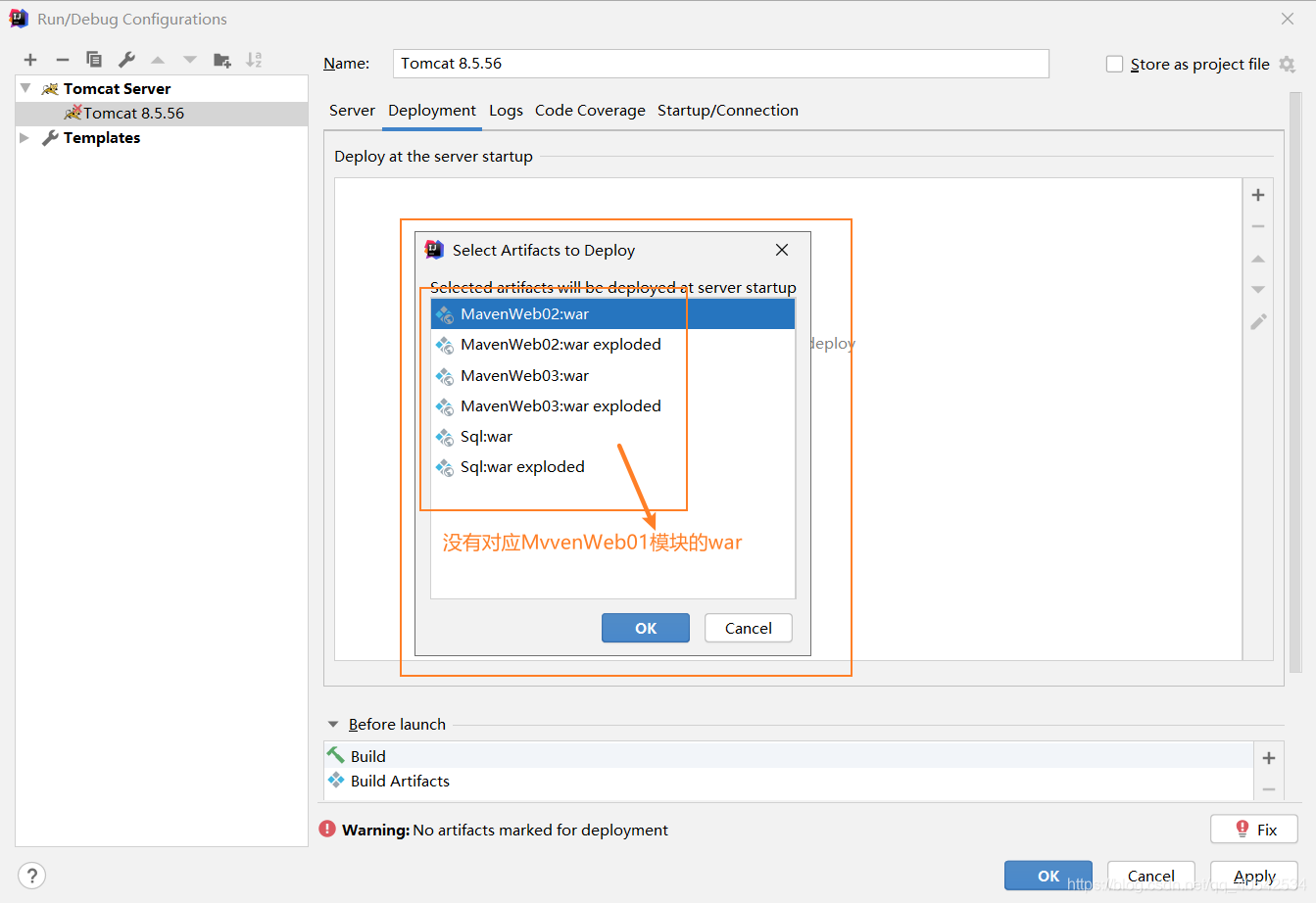The width and height of the screenshot is (1316, 903).
Task: Click Cancel in Run/Debug Configurations window
Action: 1151,876
